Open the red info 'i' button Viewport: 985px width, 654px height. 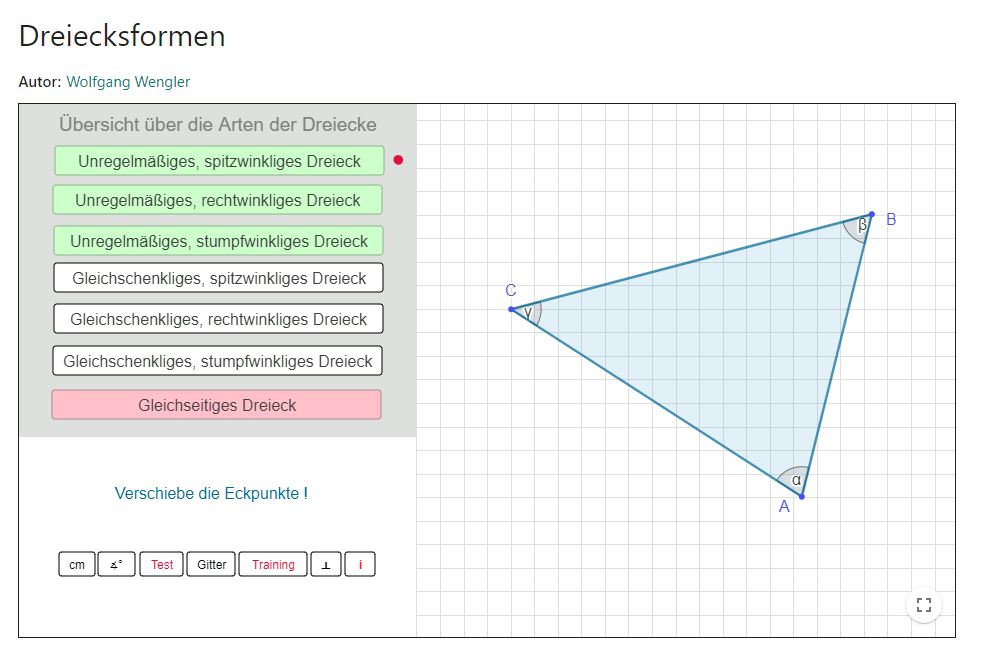pos(360,565)
